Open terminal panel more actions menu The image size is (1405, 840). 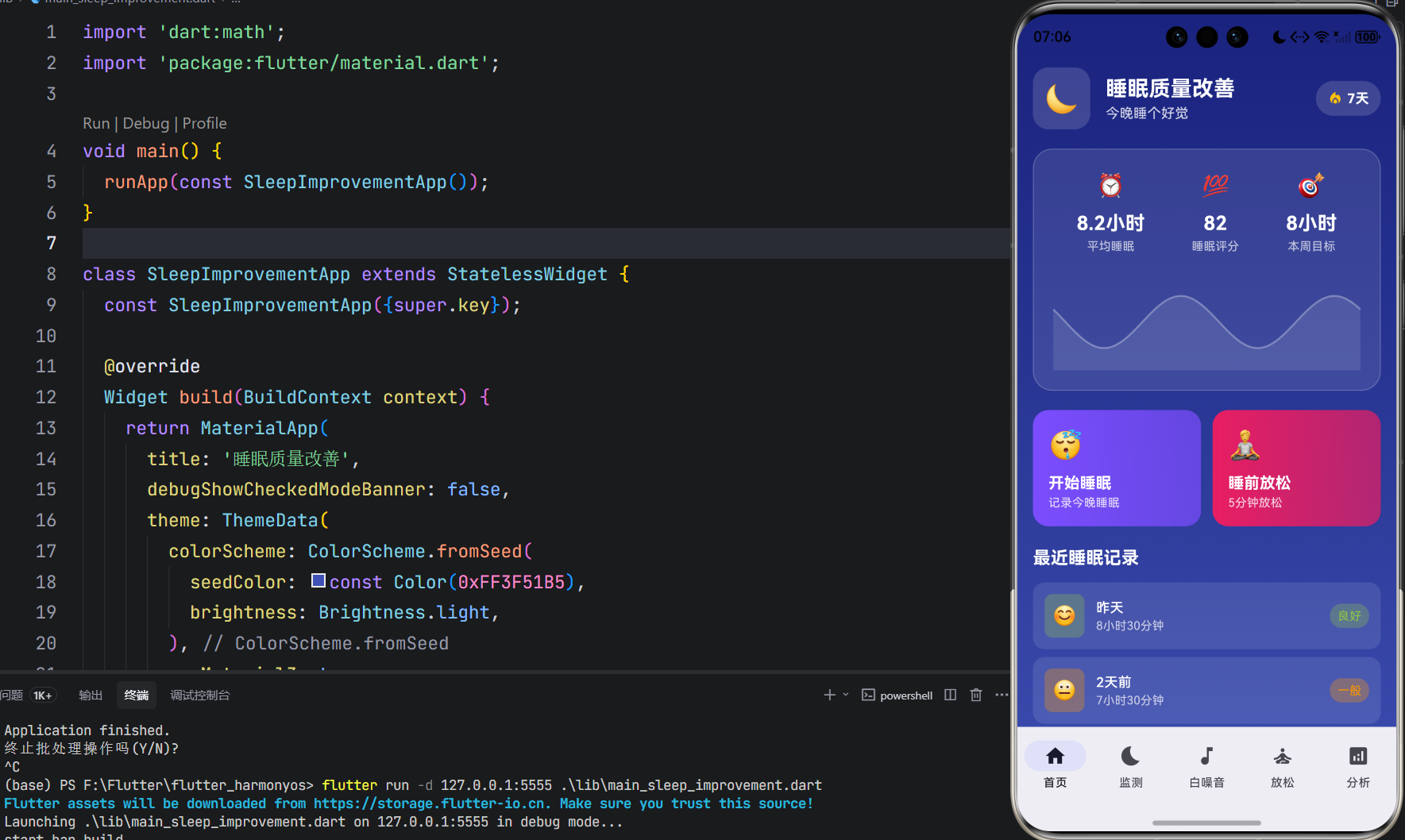[x=1002, y=695]
